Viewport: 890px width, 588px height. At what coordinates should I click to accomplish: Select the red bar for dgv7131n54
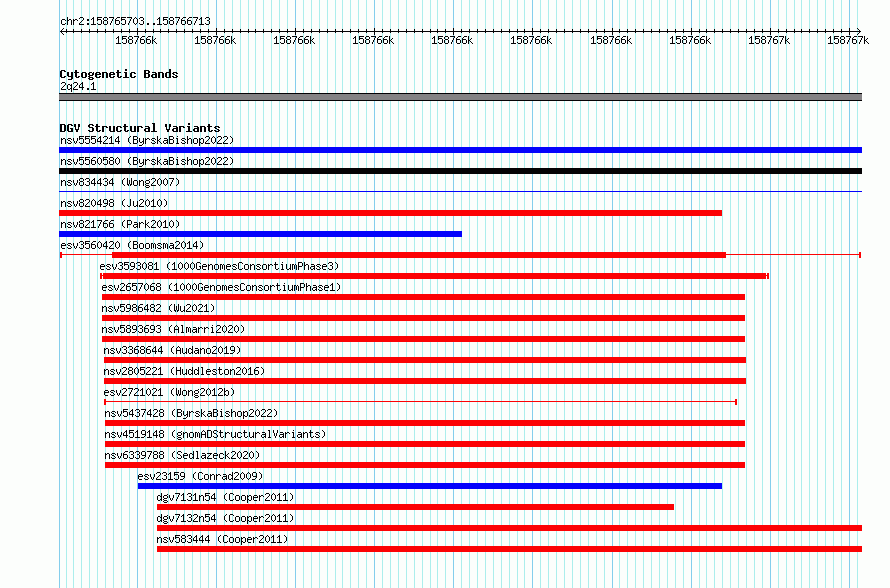click(415, 507)
